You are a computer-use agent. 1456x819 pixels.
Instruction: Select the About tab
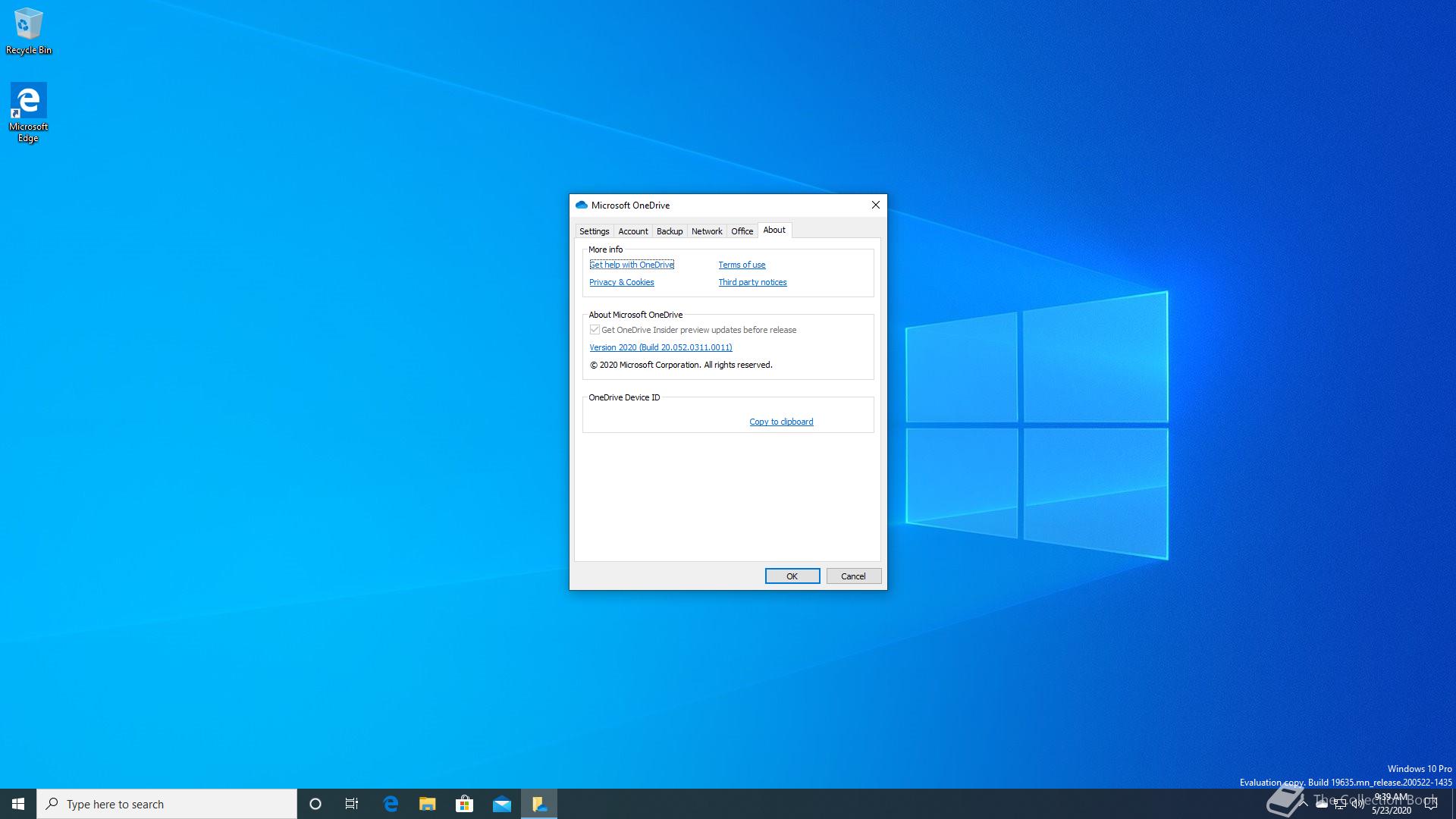point(774,230)
